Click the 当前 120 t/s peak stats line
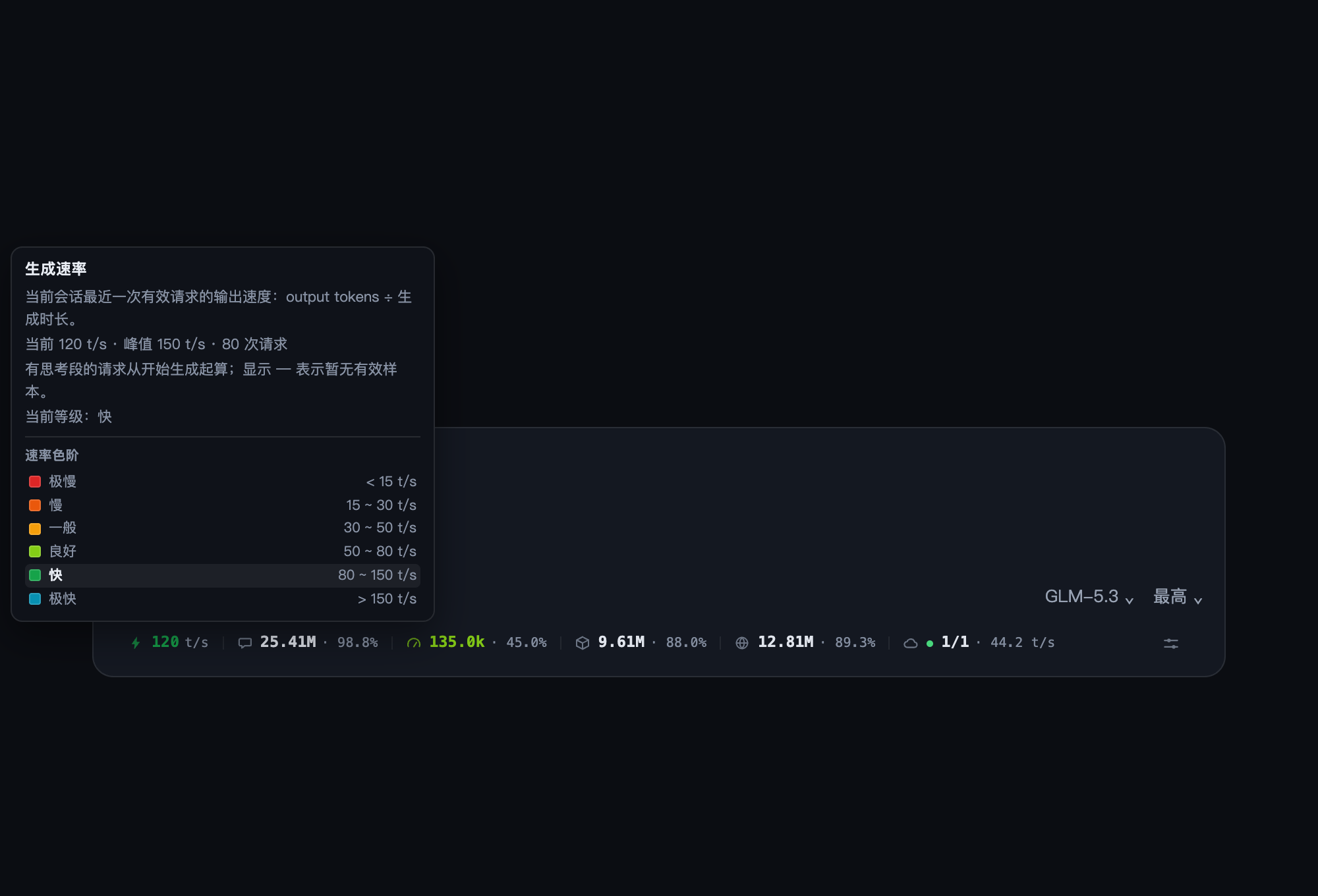Image resolution: width=1318 pixels, height=896 pixels. tap(156, 345)
